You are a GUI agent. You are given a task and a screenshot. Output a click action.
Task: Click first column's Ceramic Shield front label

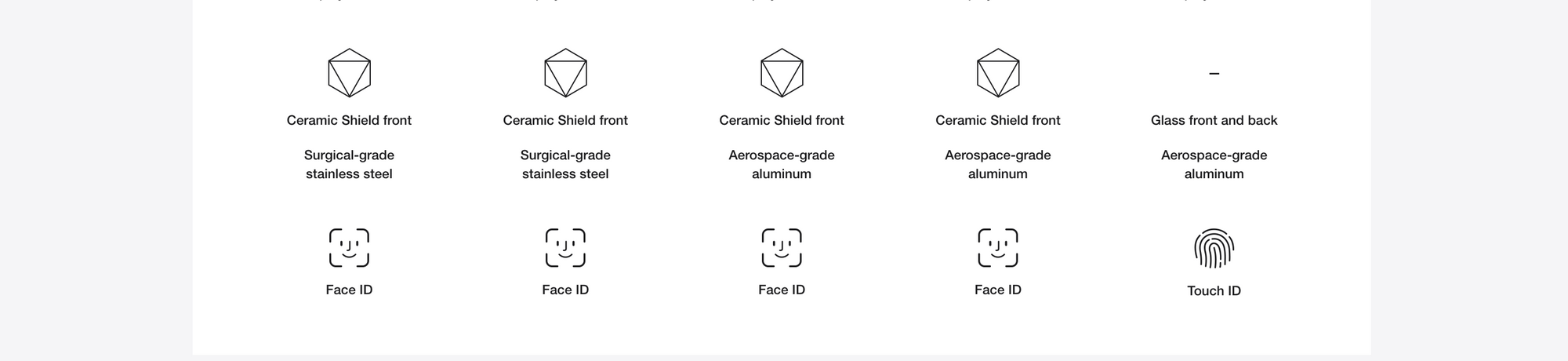pyautogui.click(x=349, y=120)
